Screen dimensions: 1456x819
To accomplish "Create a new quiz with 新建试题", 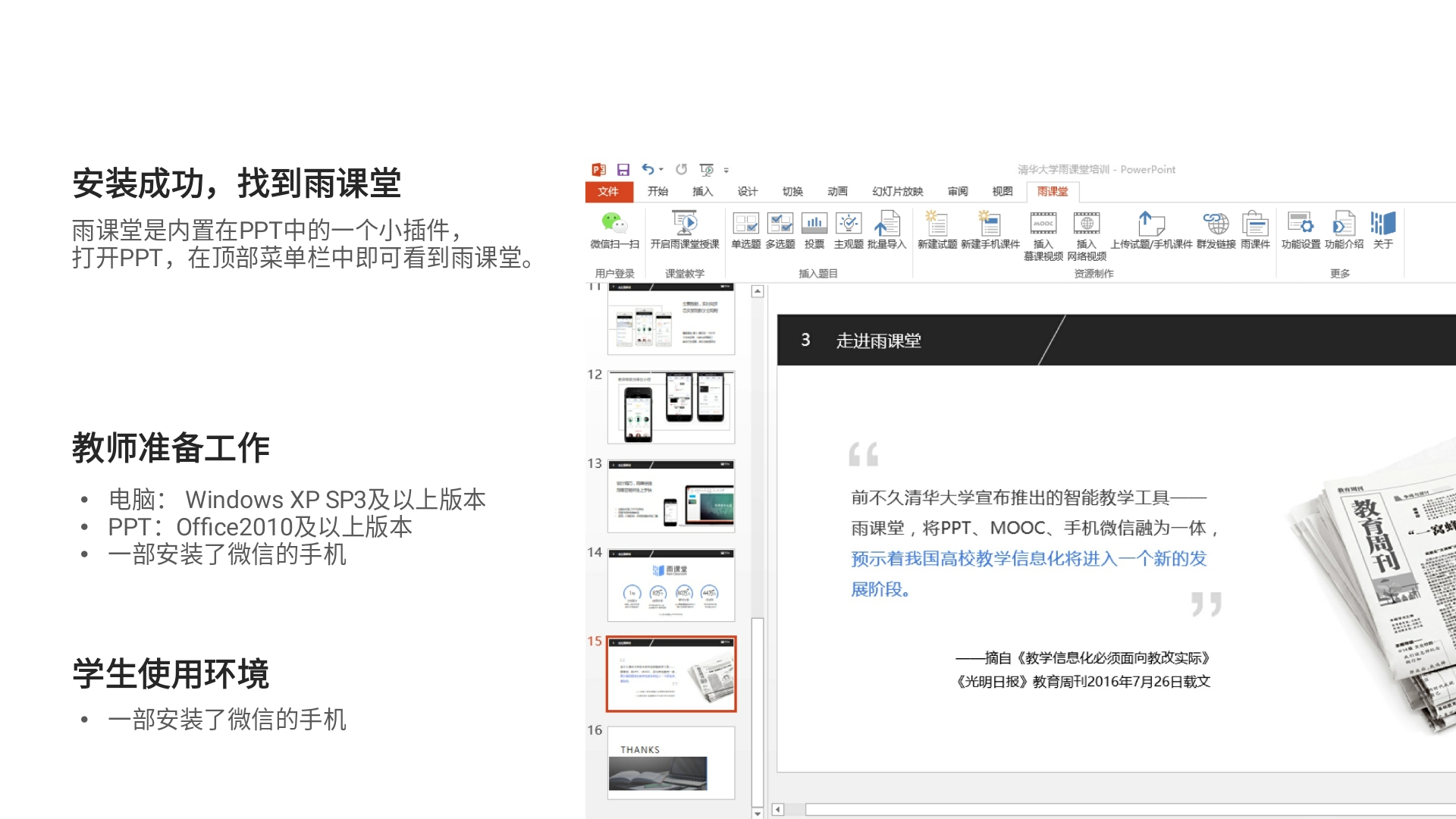I will [937, 230].
